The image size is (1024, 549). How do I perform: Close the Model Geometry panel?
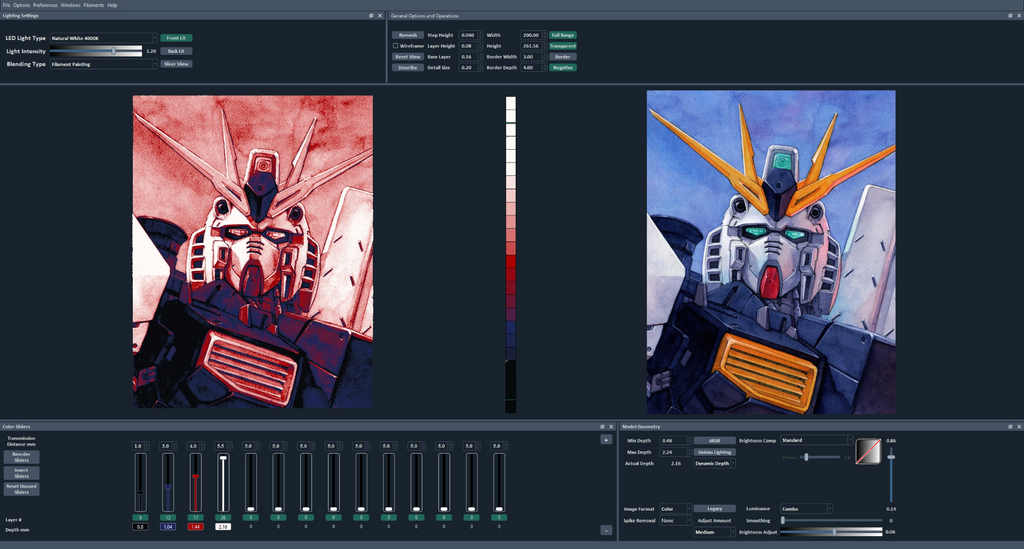(x=1019, y=426)
